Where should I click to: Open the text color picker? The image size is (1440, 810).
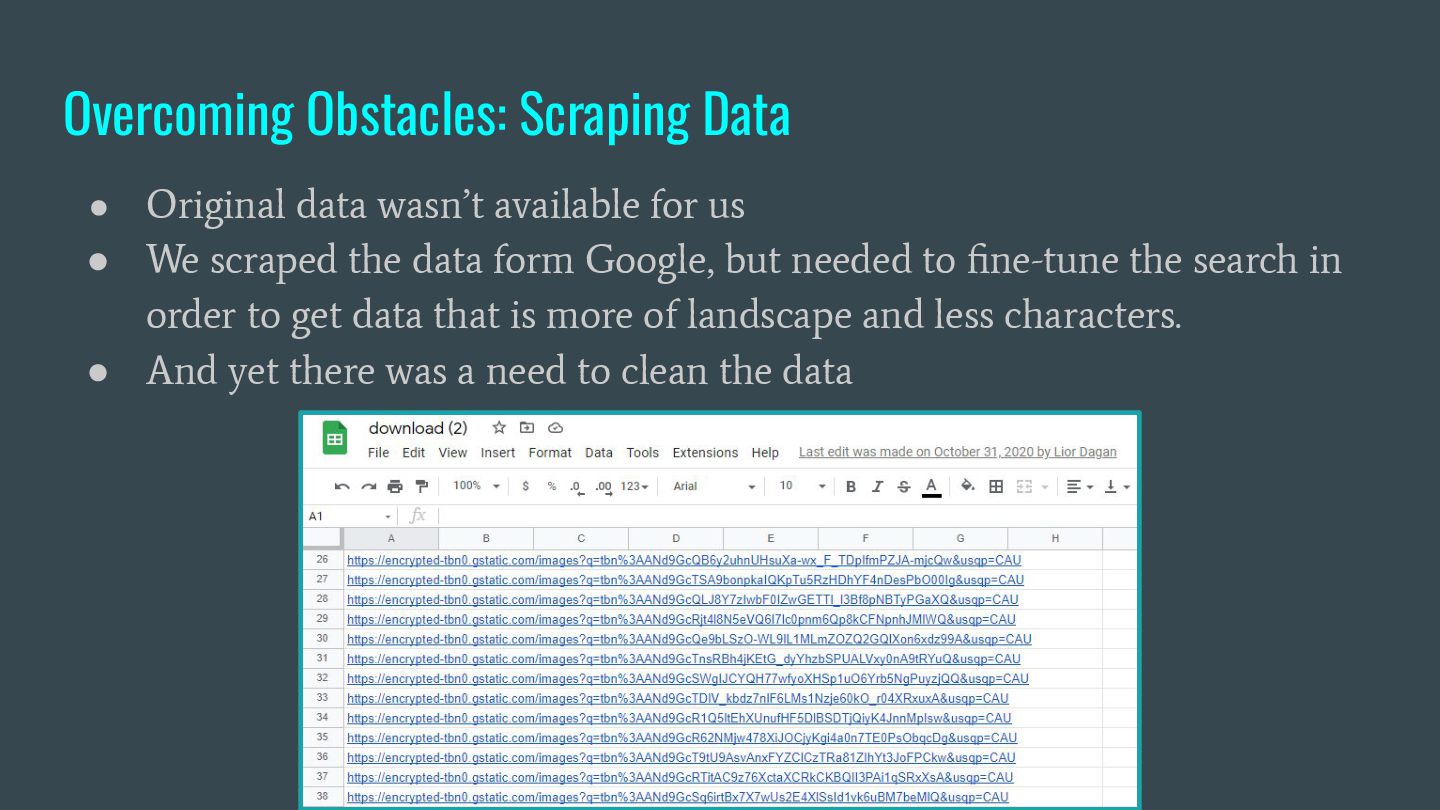click(x=931, y=486)
